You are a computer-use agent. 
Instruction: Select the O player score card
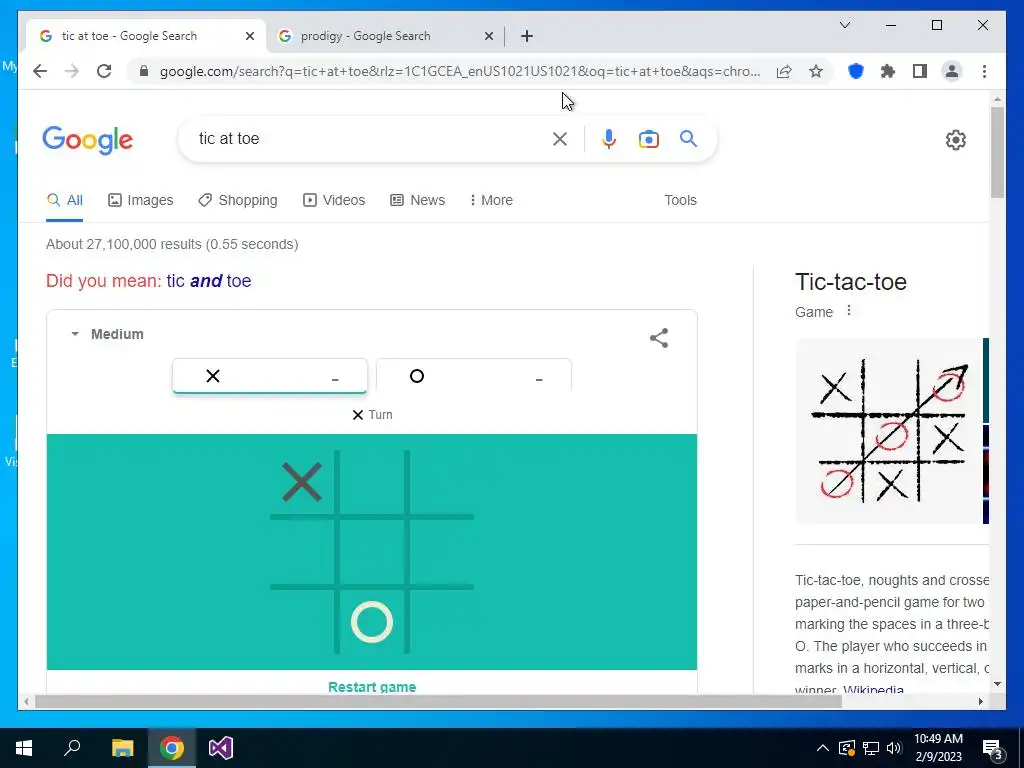pos(474,376)
